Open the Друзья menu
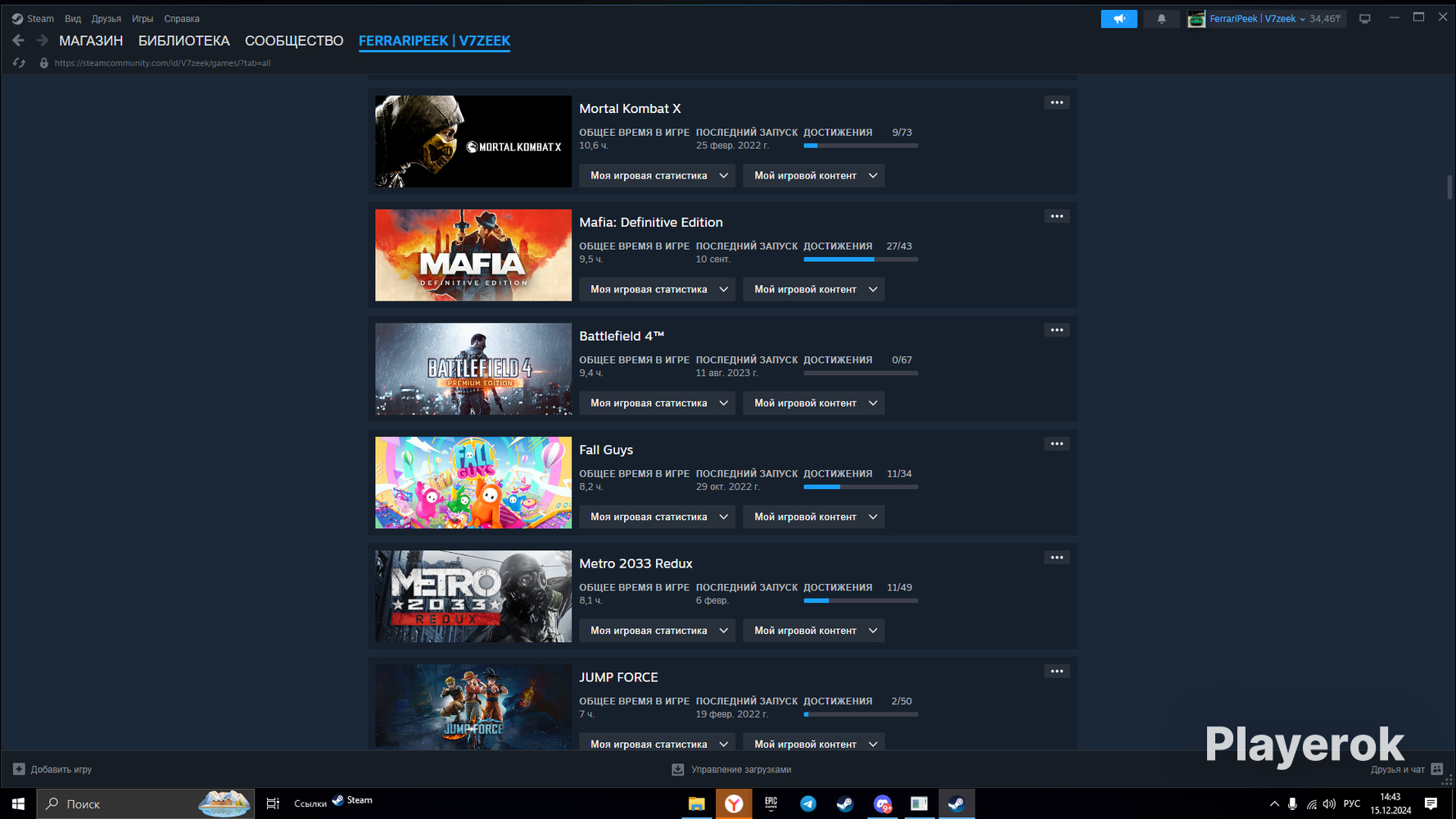The height and width of the screenshot is (819, 1456). (106, 19)
